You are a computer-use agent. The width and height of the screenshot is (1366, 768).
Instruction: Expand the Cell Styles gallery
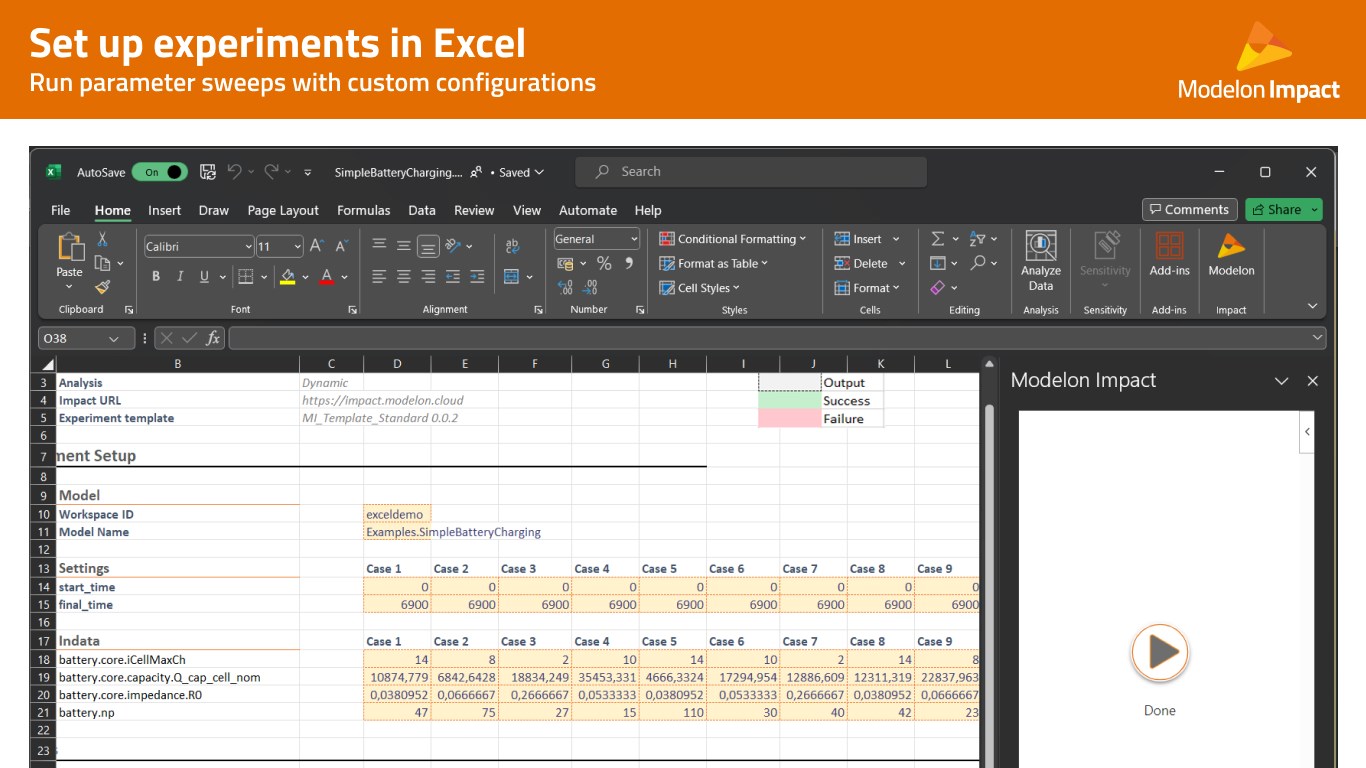click(x=700, y=288)
